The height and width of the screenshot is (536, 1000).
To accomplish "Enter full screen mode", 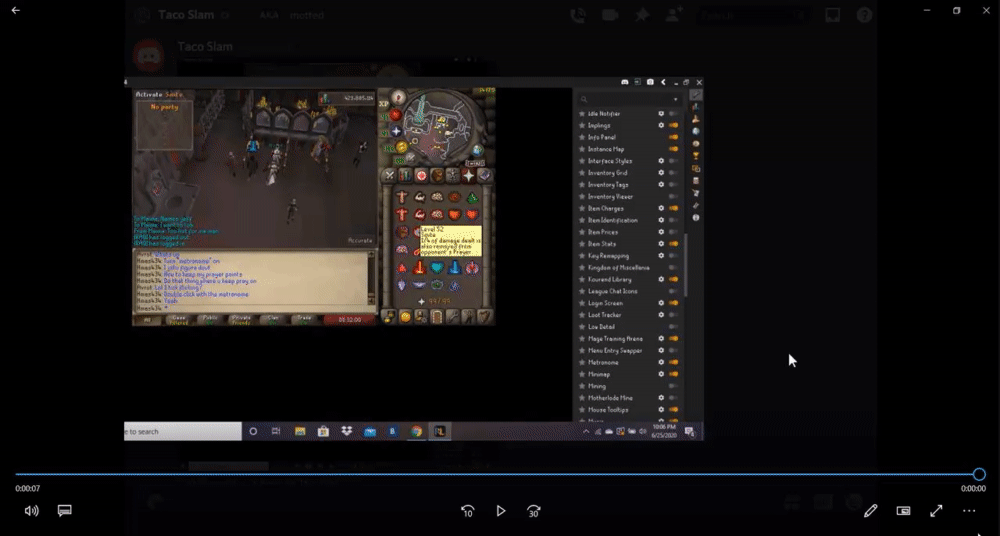I will pos(936,510).
